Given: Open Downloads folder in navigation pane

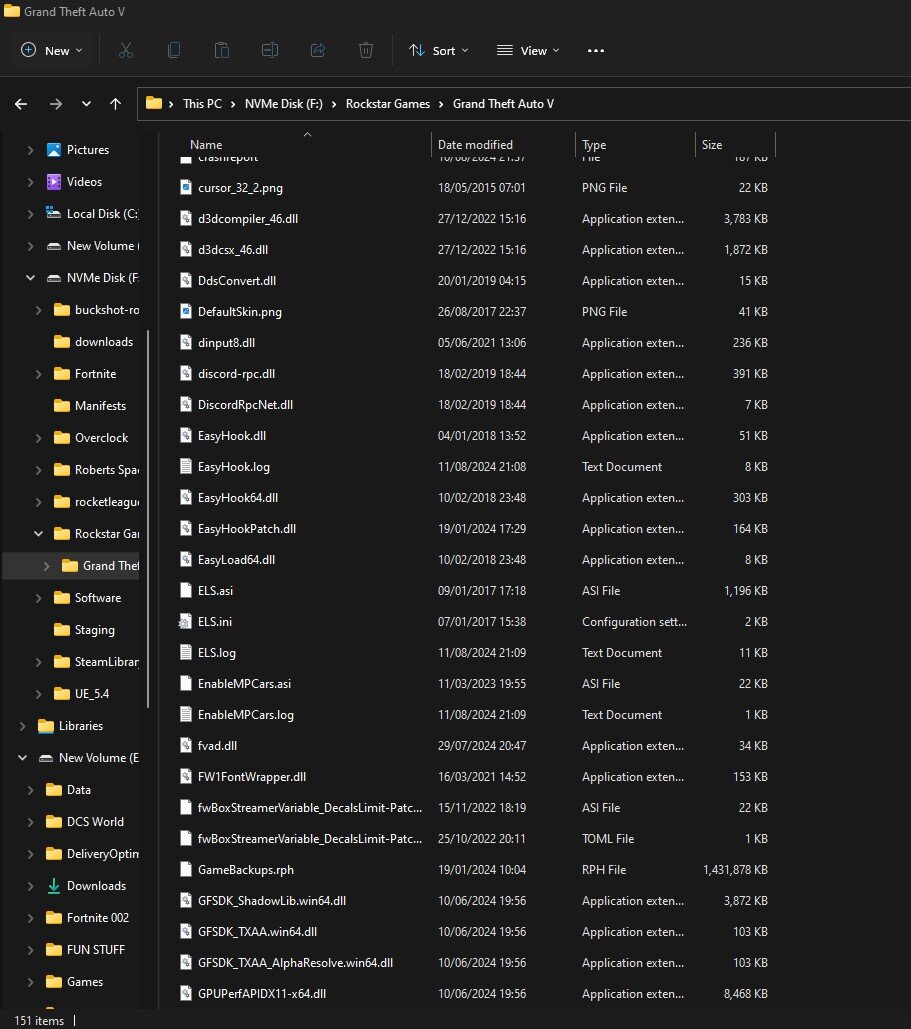Looking at the screenshot, I should (x=96, y=886).
